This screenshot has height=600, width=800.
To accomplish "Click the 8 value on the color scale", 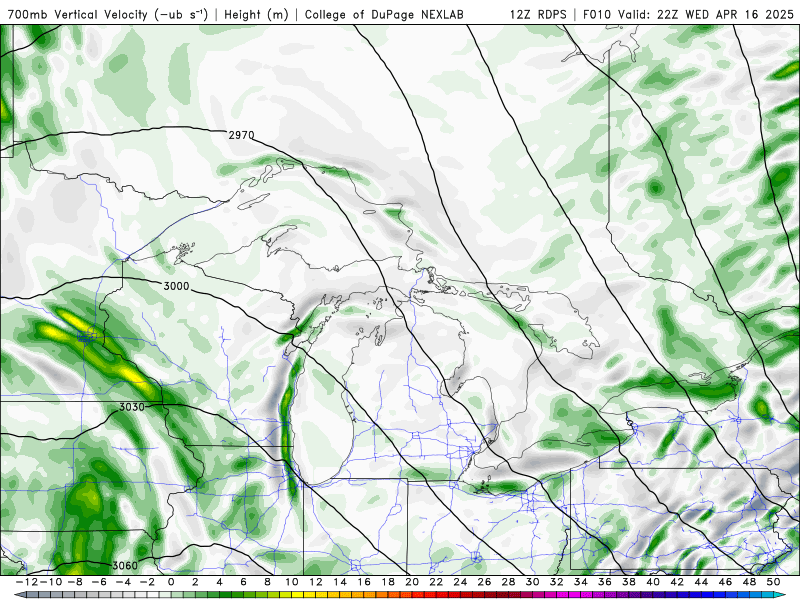I will pyautogui.click(x=267, y=582).
